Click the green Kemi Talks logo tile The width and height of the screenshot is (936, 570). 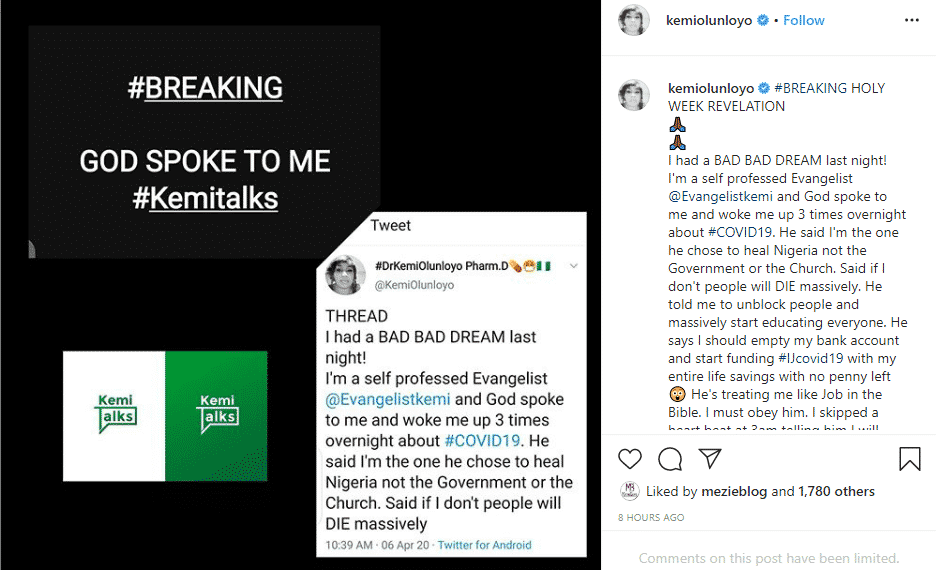[x=216, y=416]
